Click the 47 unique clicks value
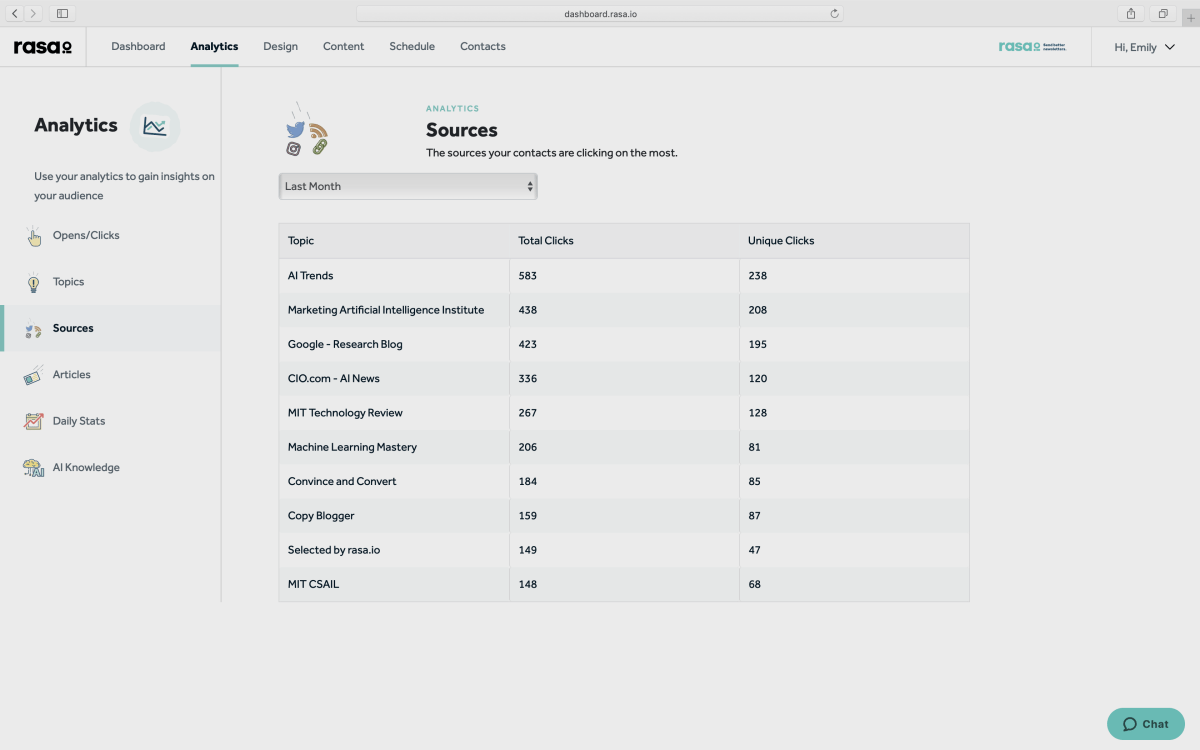Image resolution: width=1200 pixels, height=750 pixels. click(x=754, y=550)
